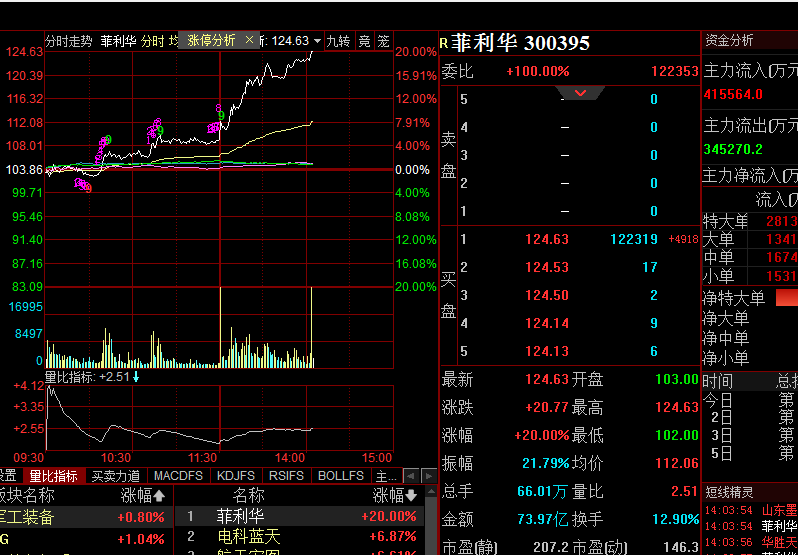The height and width of the screenshot is (555, 798).
Task: Select the yellow 分时 chart mode
Action: (x=152, y=41)
